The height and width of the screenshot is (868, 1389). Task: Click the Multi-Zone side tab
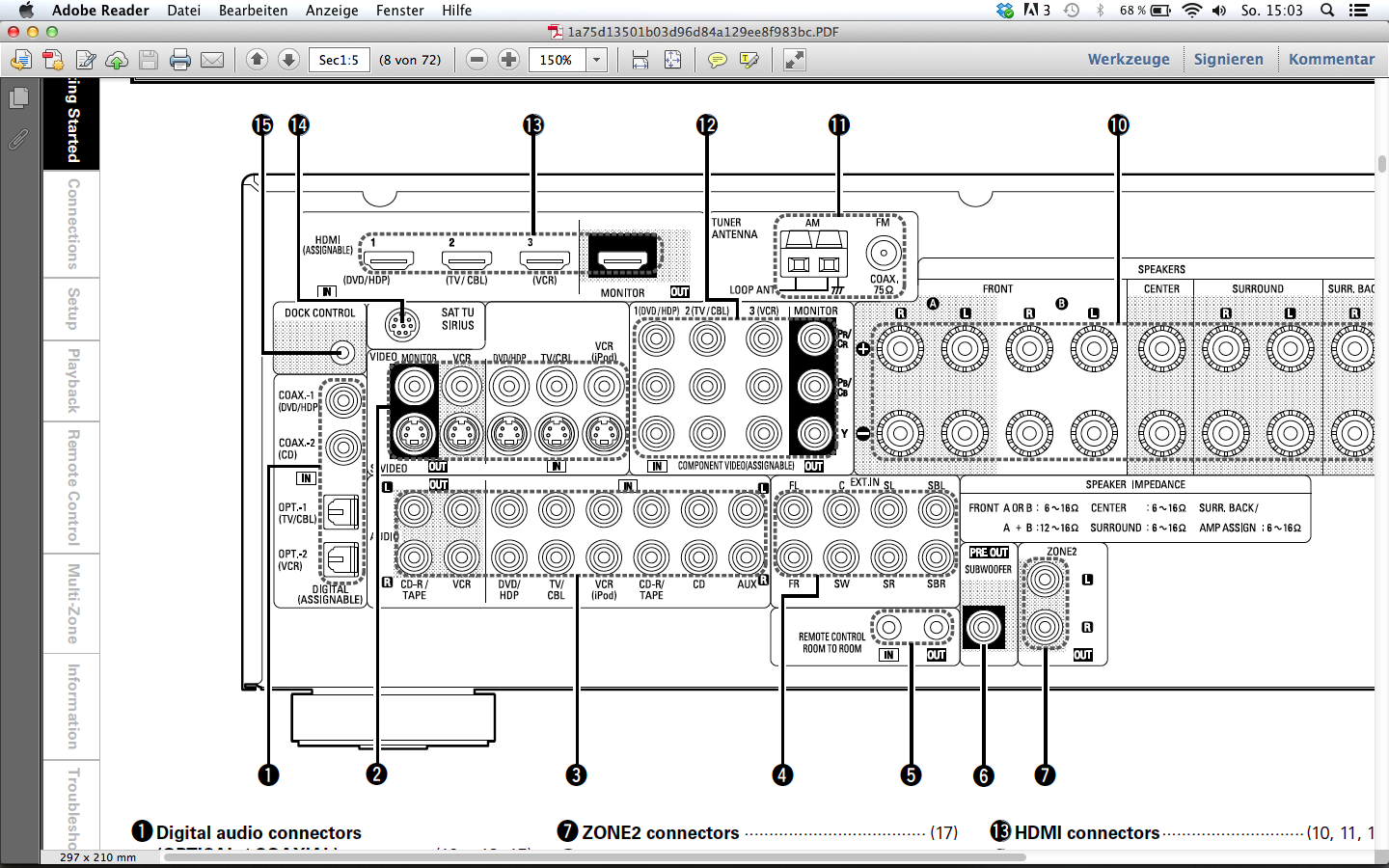72,604
